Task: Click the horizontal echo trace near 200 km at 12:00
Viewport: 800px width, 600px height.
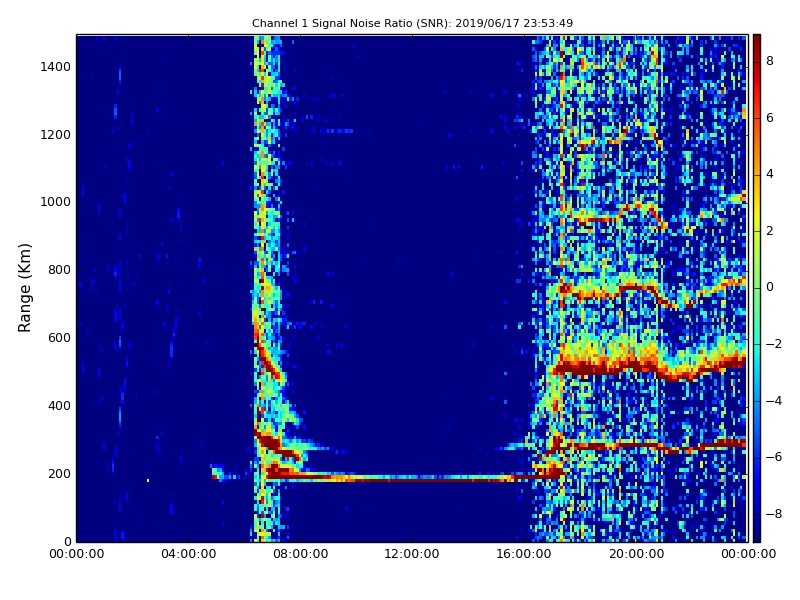Action: [412, 478]
